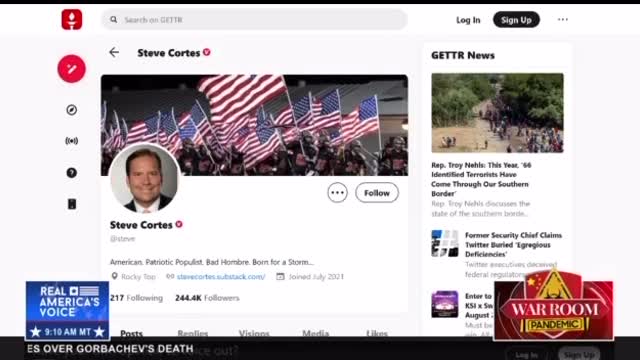Open the Rep. Troy Nehls news headline

482,179
